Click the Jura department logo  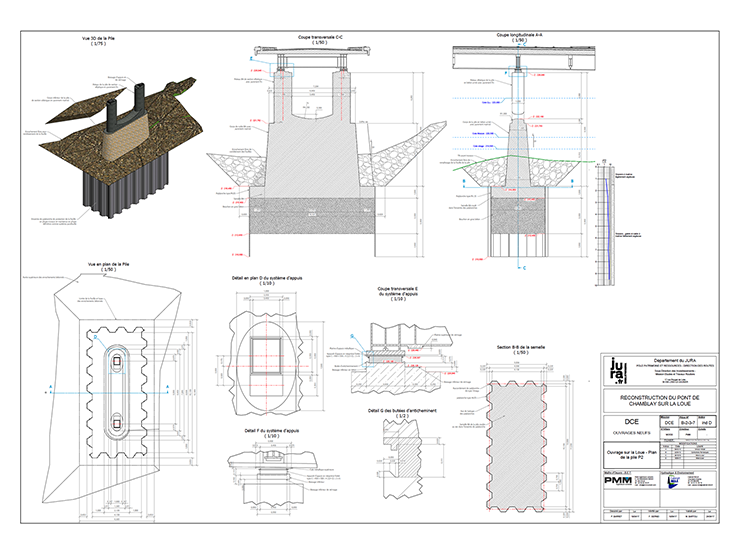614,369
